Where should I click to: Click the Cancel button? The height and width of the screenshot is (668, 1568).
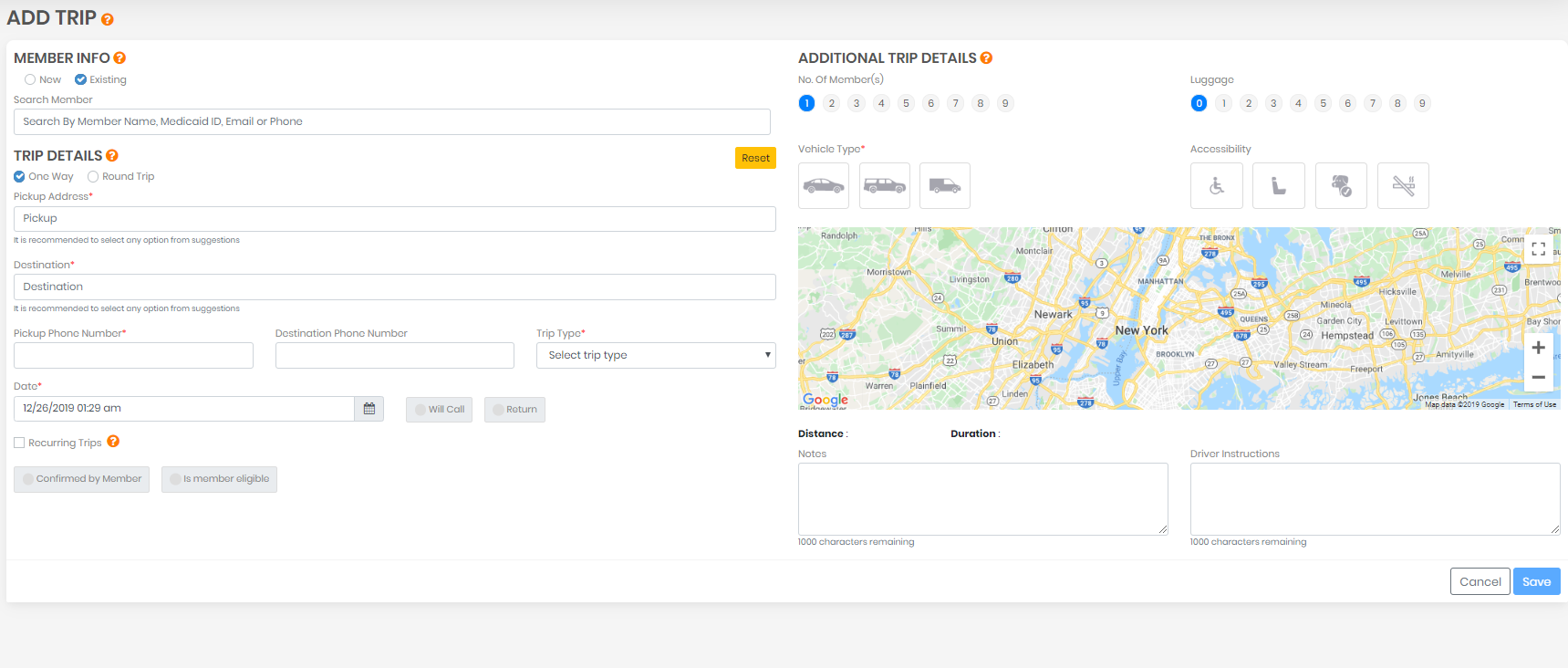coord(1480,582)
